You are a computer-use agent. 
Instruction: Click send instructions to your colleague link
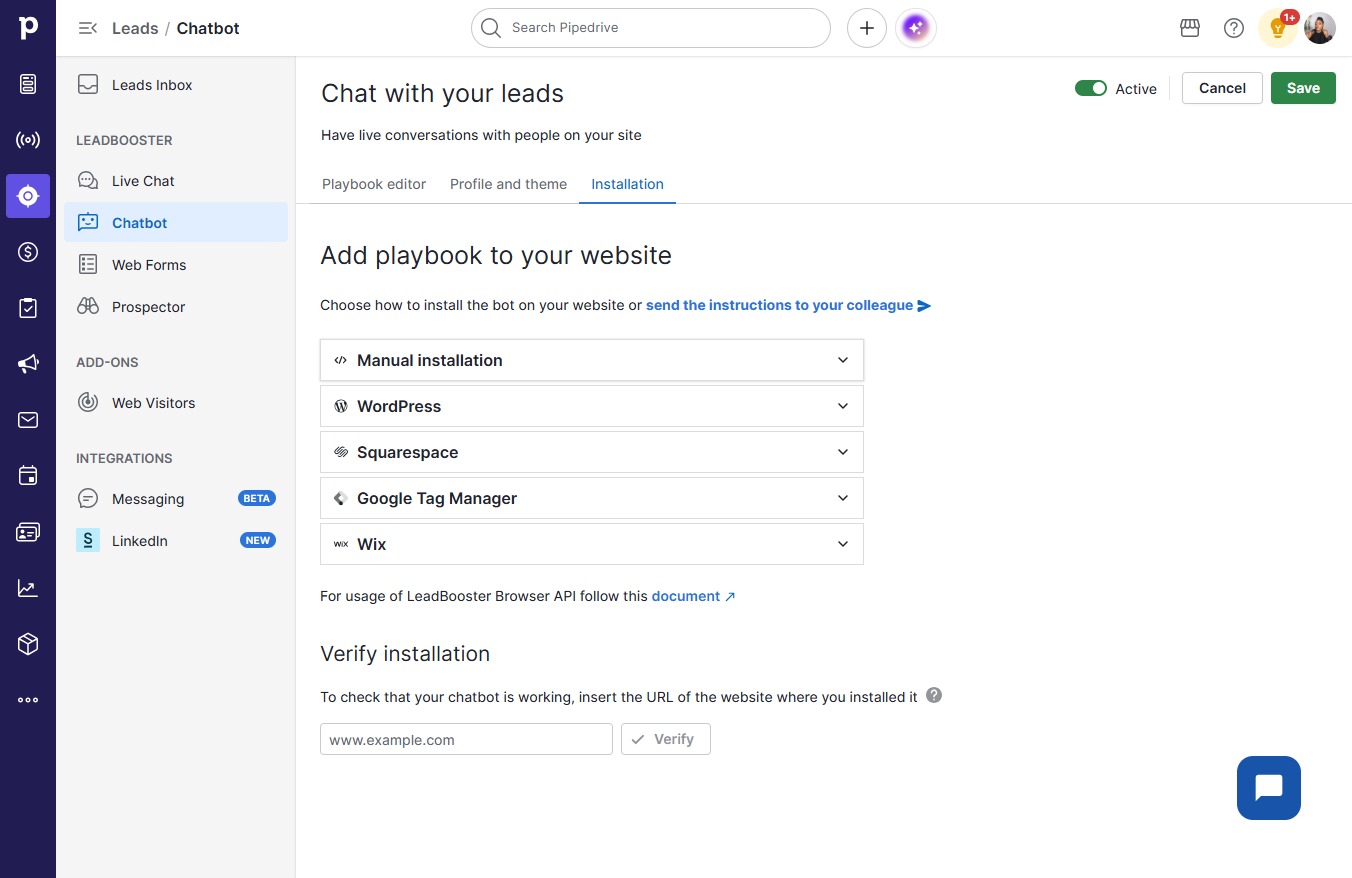click(x=788, y=305)
